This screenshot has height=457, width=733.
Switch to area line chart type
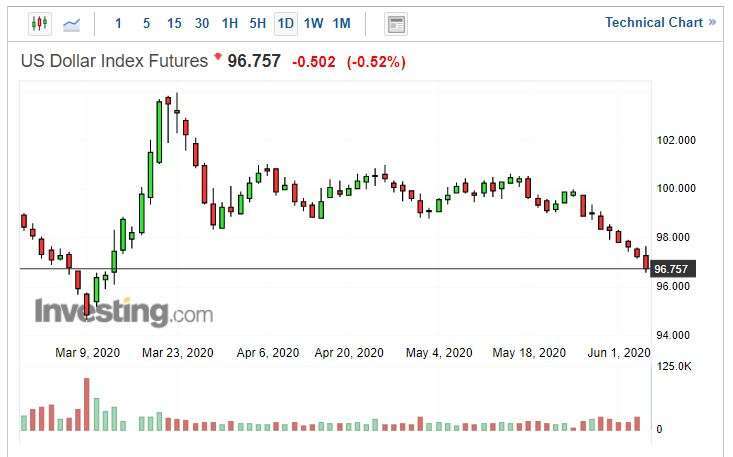(72, 24)
